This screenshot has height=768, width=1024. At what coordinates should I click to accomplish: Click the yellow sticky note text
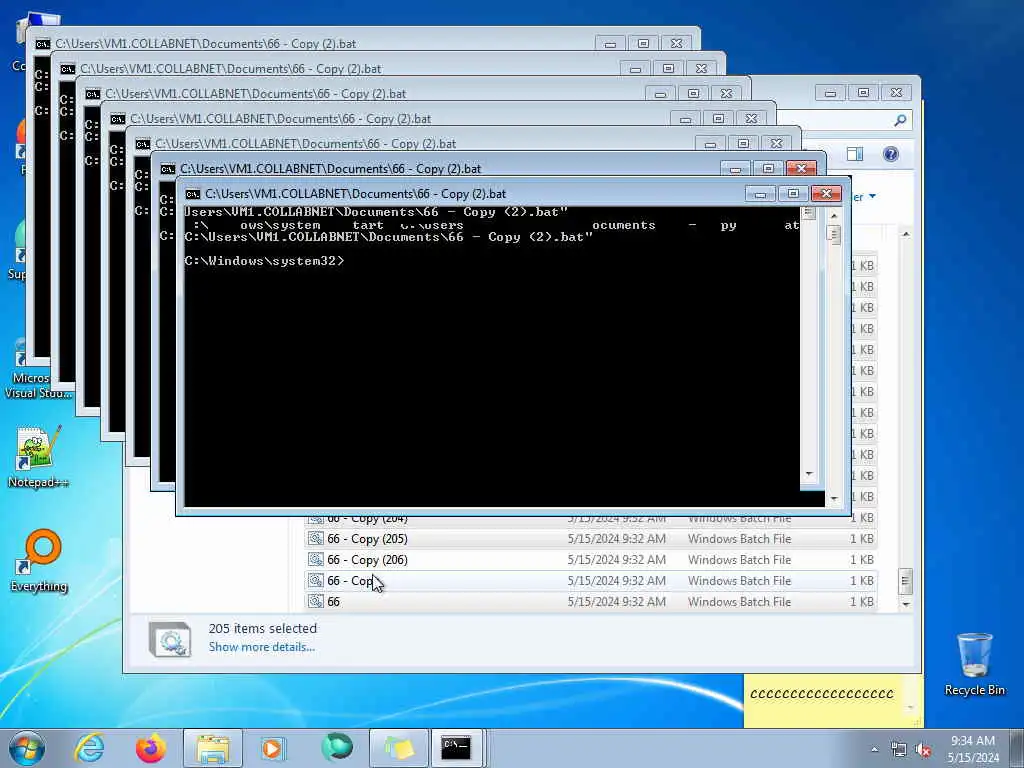822,694
